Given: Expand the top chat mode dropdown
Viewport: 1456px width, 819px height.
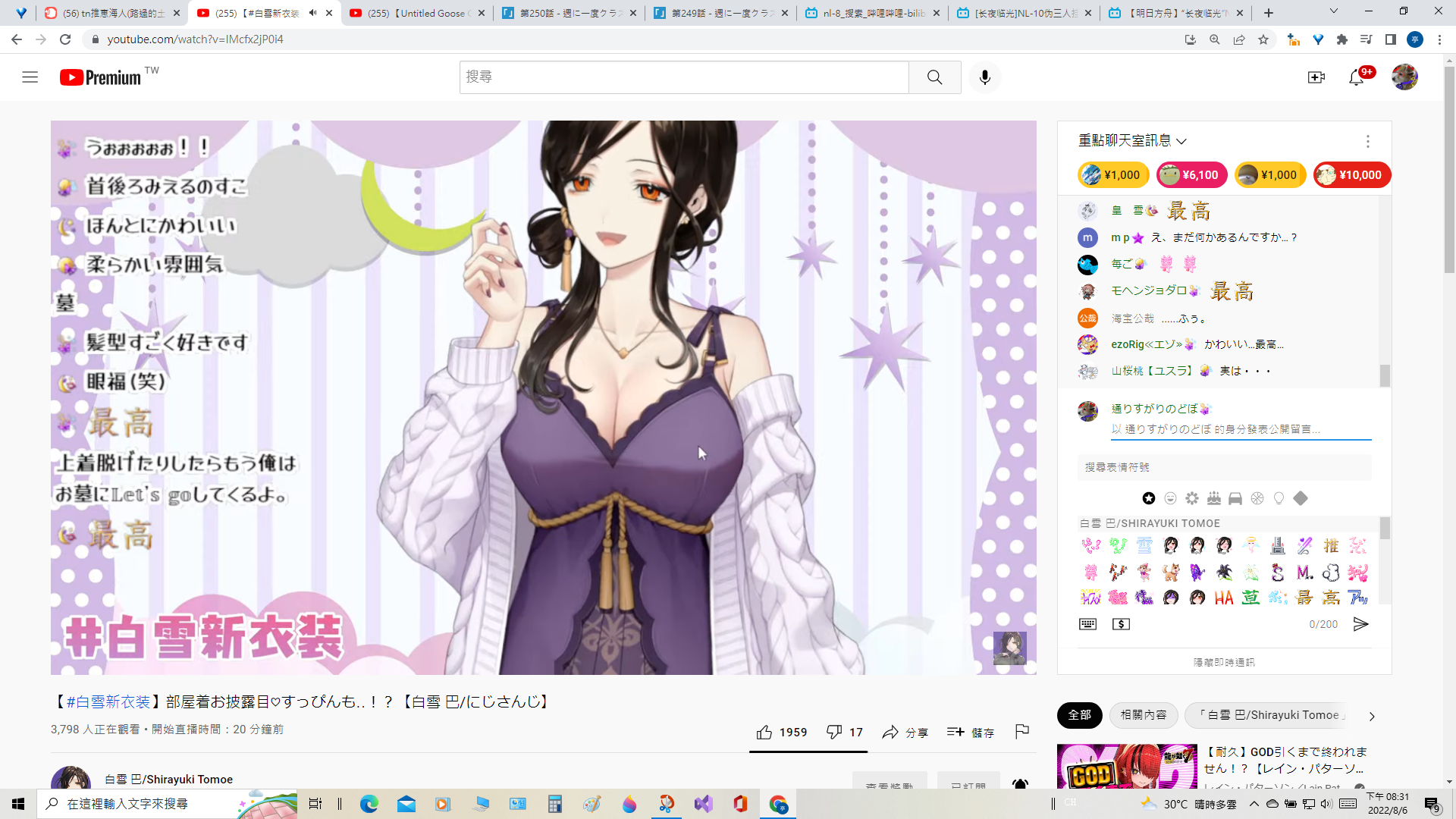Looking at the screenshot, I should [1132, 141].
